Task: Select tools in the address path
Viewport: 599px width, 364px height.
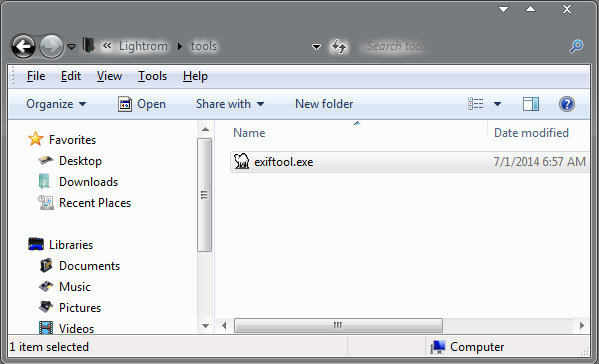Action: click(x=204, y=46)
